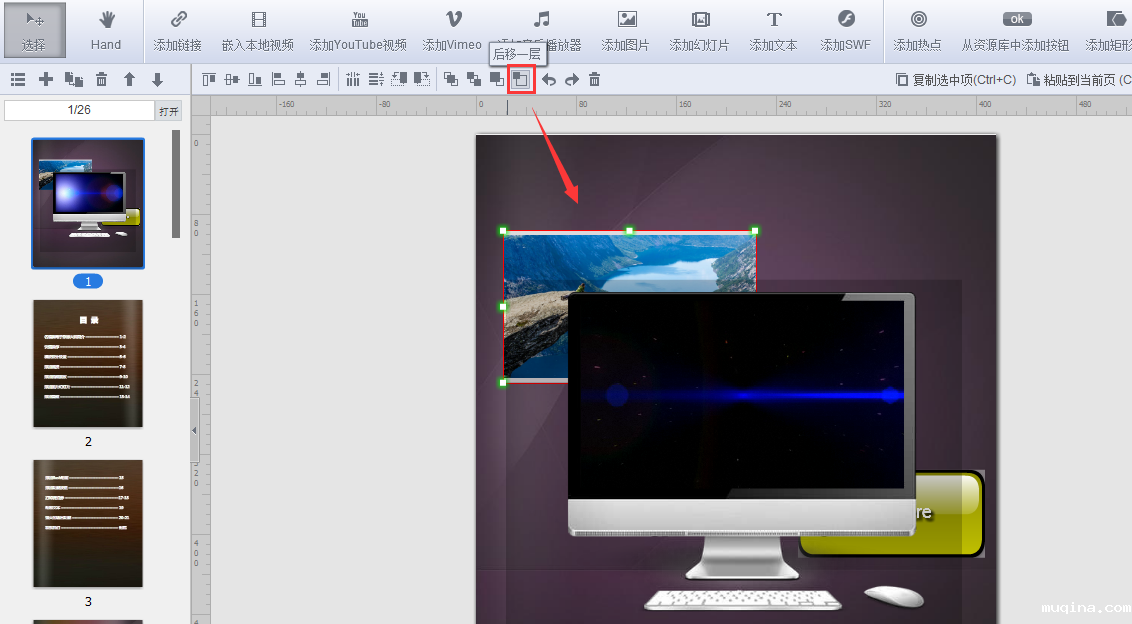Move page up with the up arrow
Screen dimensions: 1132x624
pos(129,80)
